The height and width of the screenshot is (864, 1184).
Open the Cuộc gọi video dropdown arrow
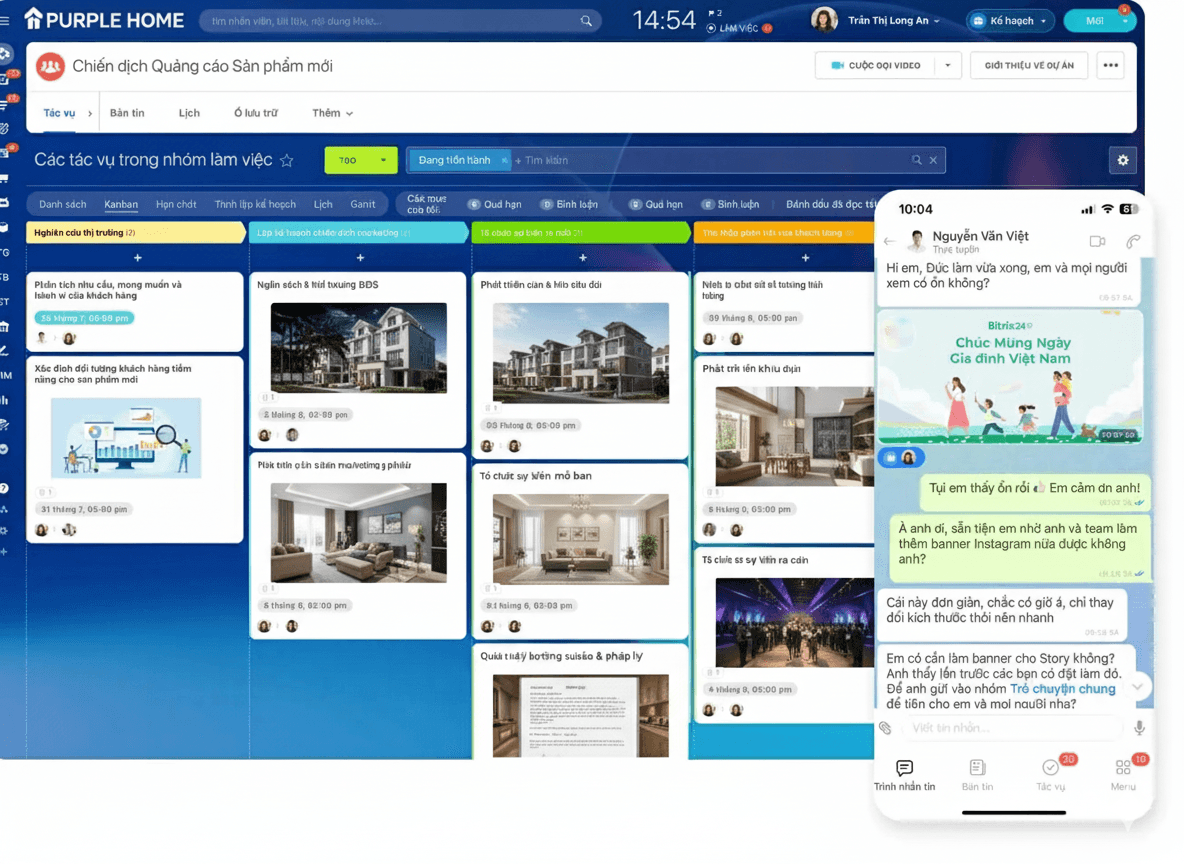pos(947,64)
